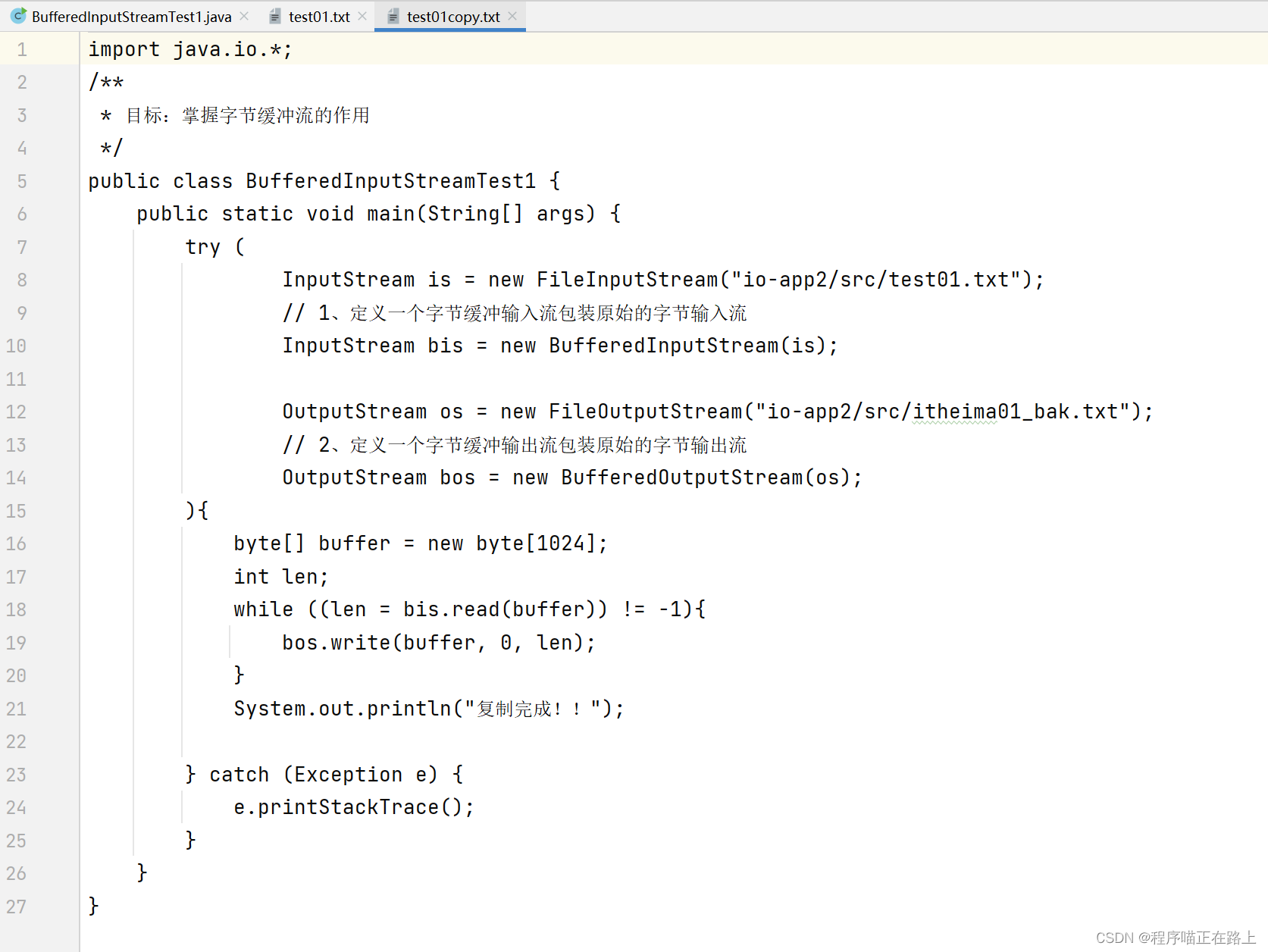Click line number 27 in the gutter
The image size is (1268, 952).
(x=17, y=907)
